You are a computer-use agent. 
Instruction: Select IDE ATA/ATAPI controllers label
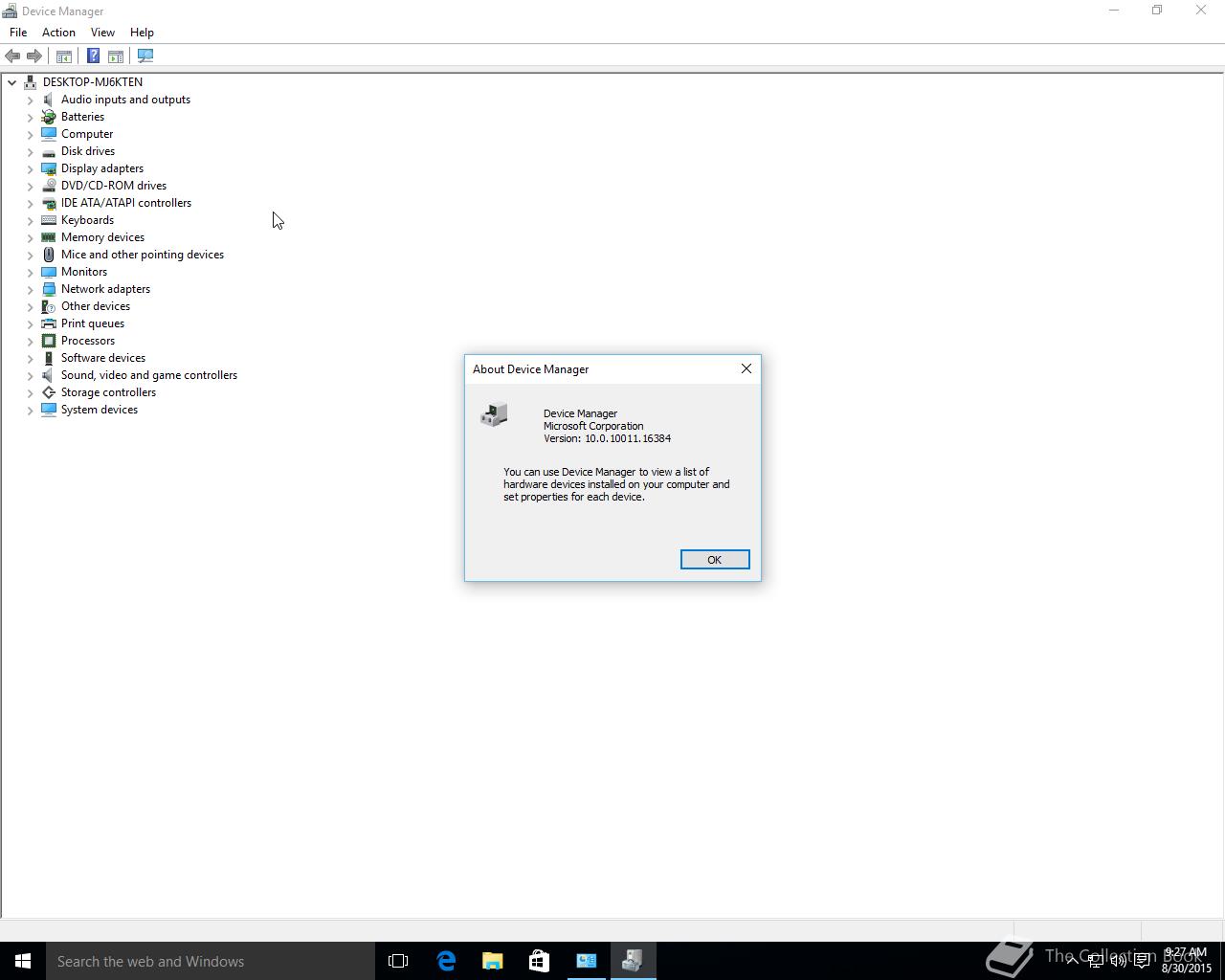coord(126,203)
